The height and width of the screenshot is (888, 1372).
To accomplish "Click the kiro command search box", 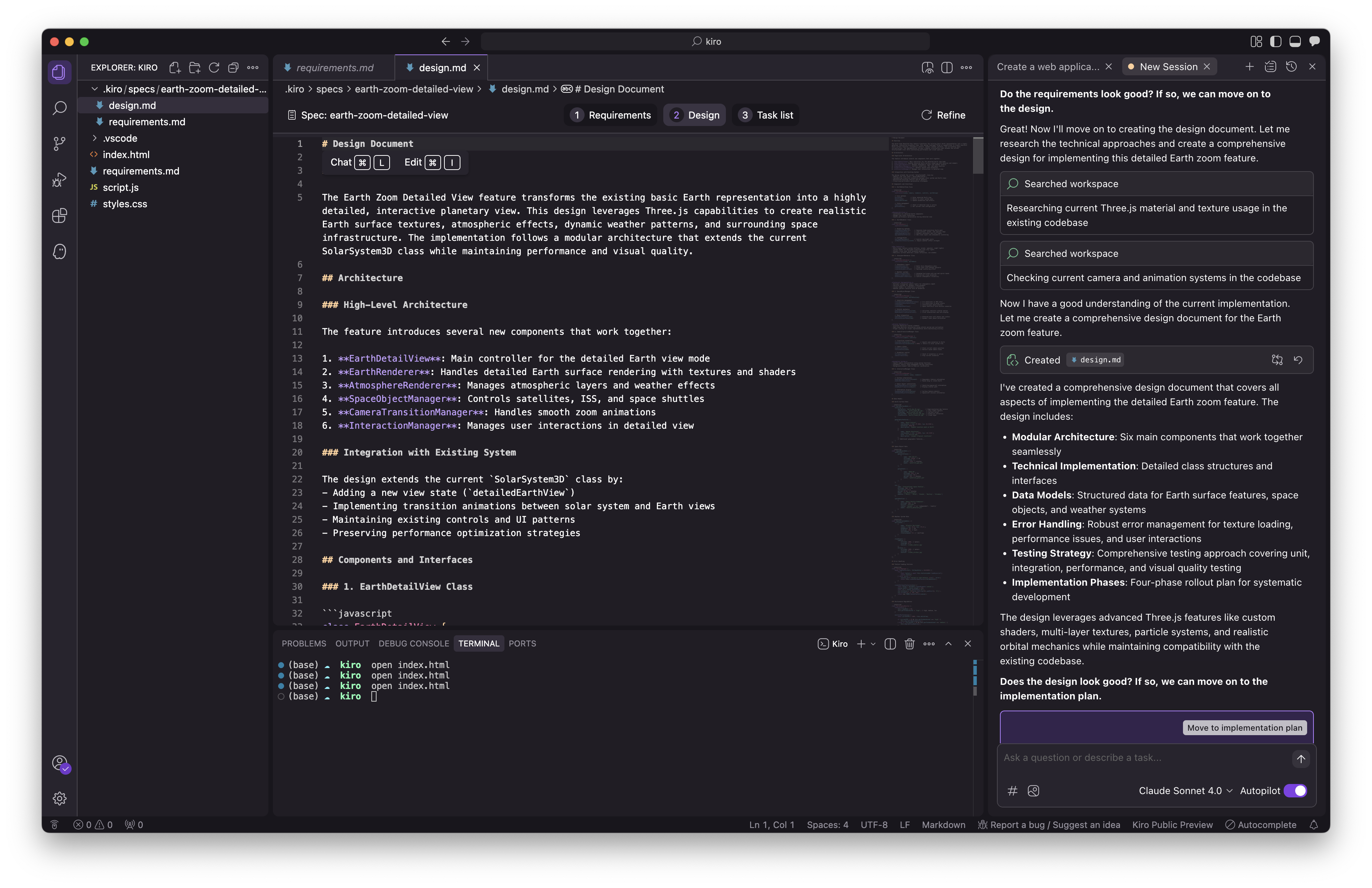I will [x=706, y=41].
